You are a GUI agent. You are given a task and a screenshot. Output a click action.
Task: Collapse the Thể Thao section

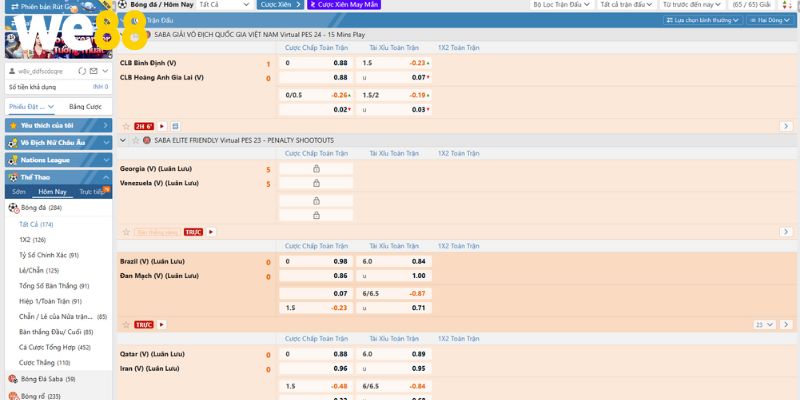tap(104, 175)
